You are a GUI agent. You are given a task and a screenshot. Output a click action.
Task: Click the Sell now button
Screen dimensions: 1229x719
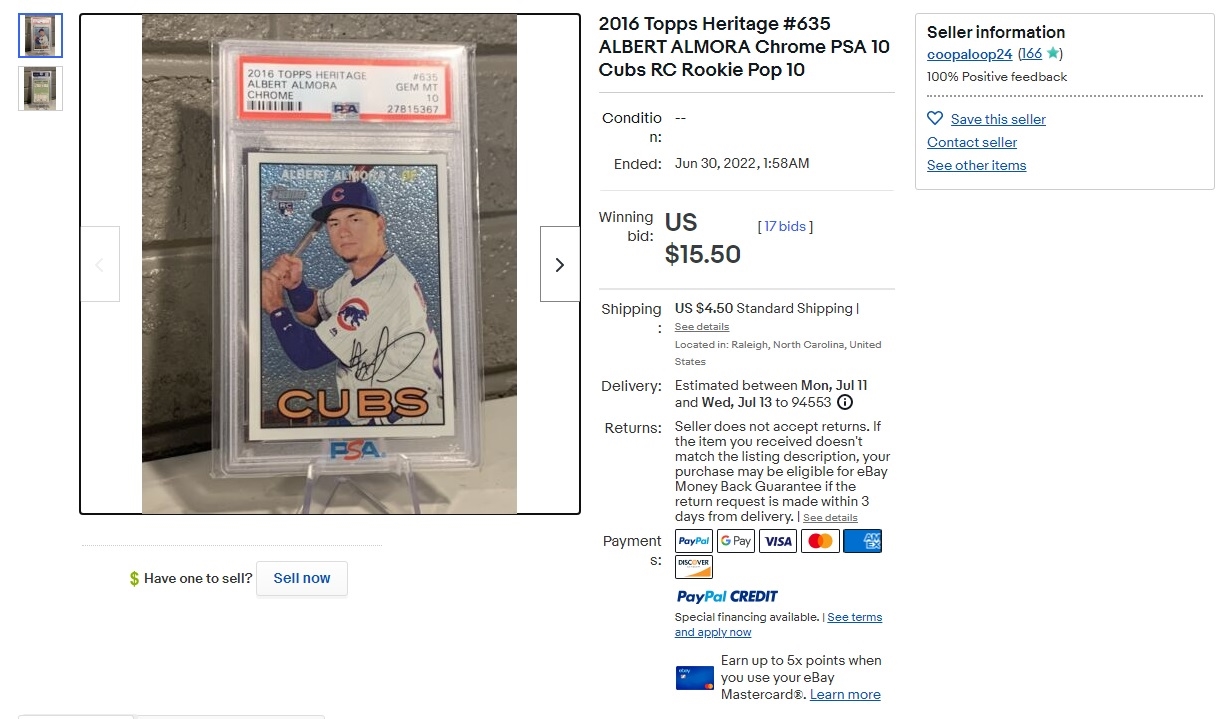[x=302, y=578]
